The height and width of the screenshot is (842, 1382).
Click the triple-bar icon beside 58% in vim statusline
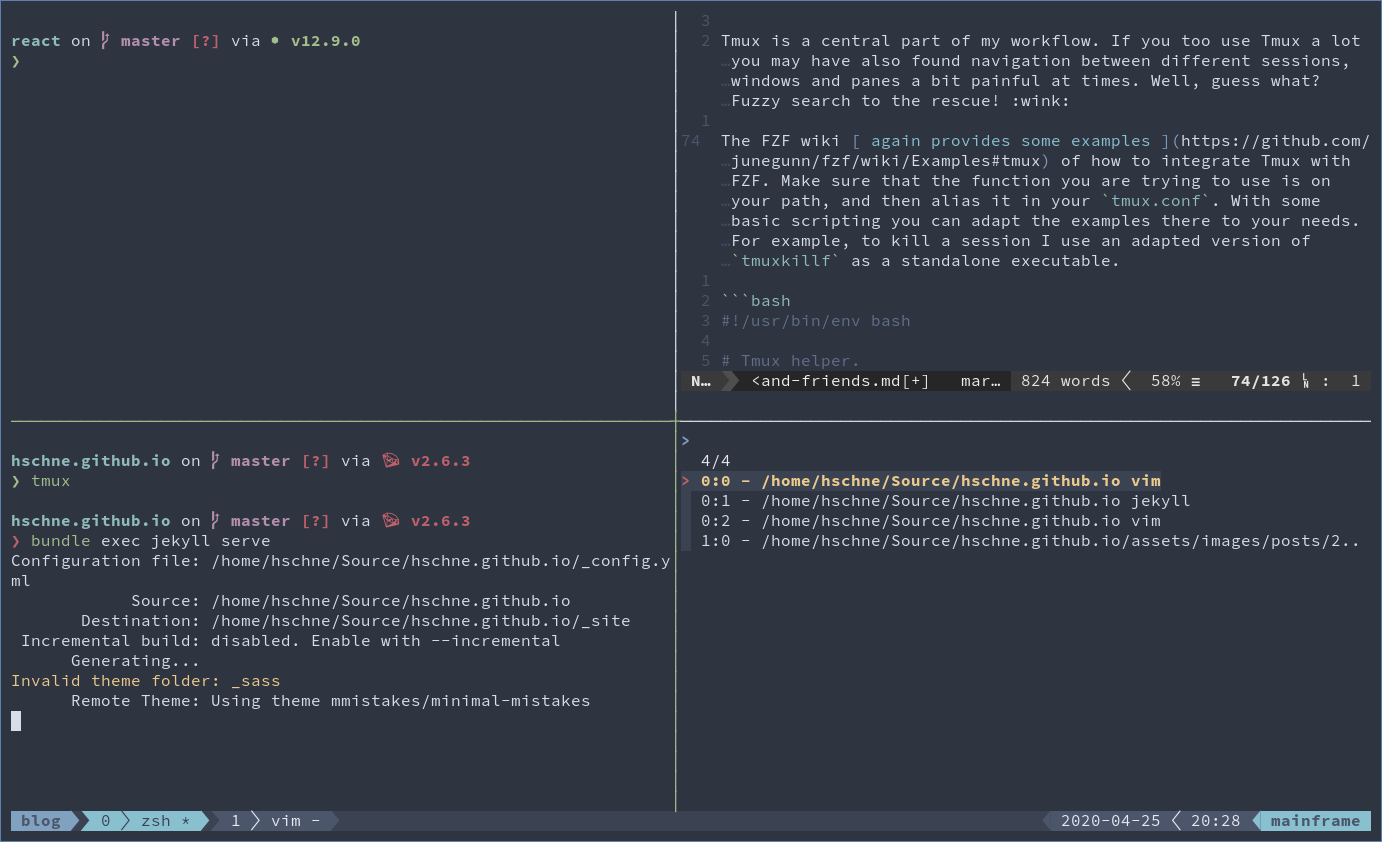1196,381
